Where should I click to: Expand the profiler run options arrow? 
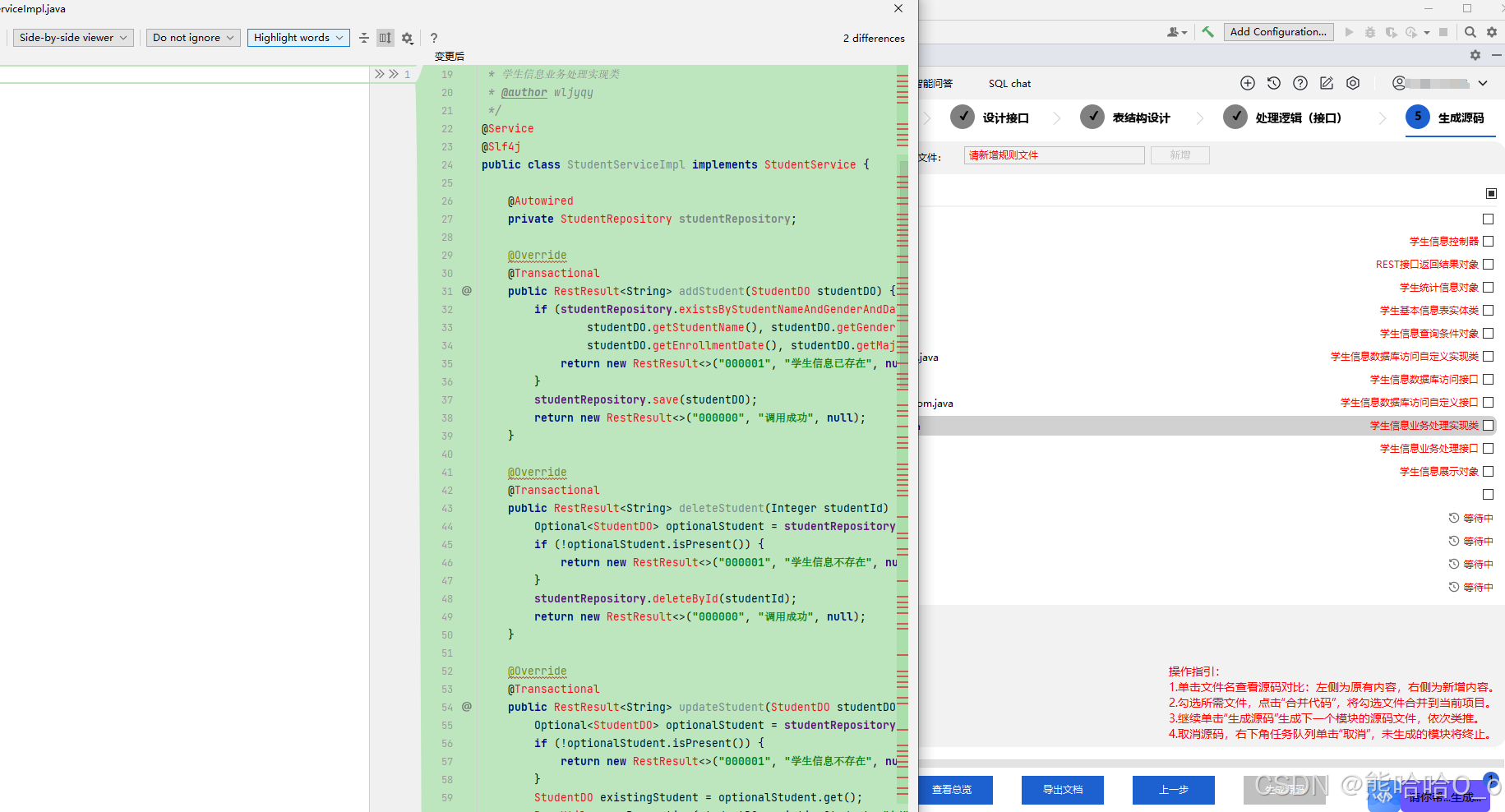point(1427,32)
